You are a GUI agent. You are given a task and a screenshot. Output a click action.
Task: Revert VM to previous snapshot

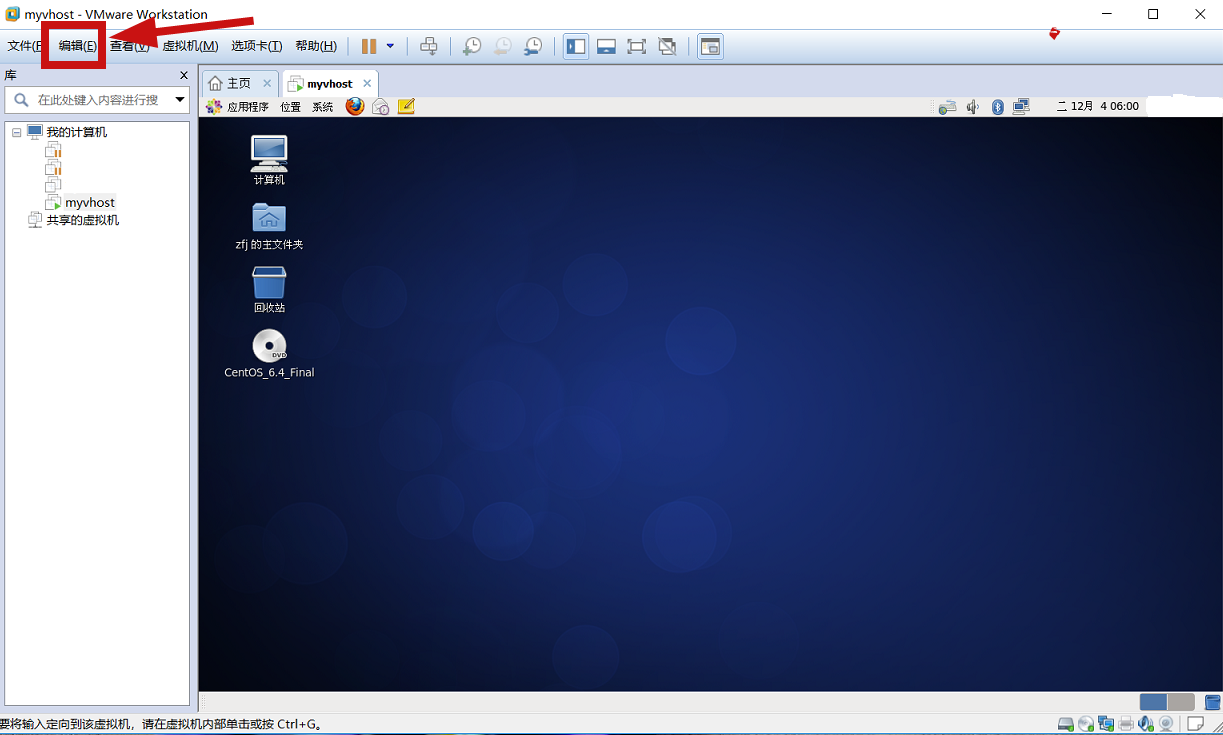click(502, 46)
